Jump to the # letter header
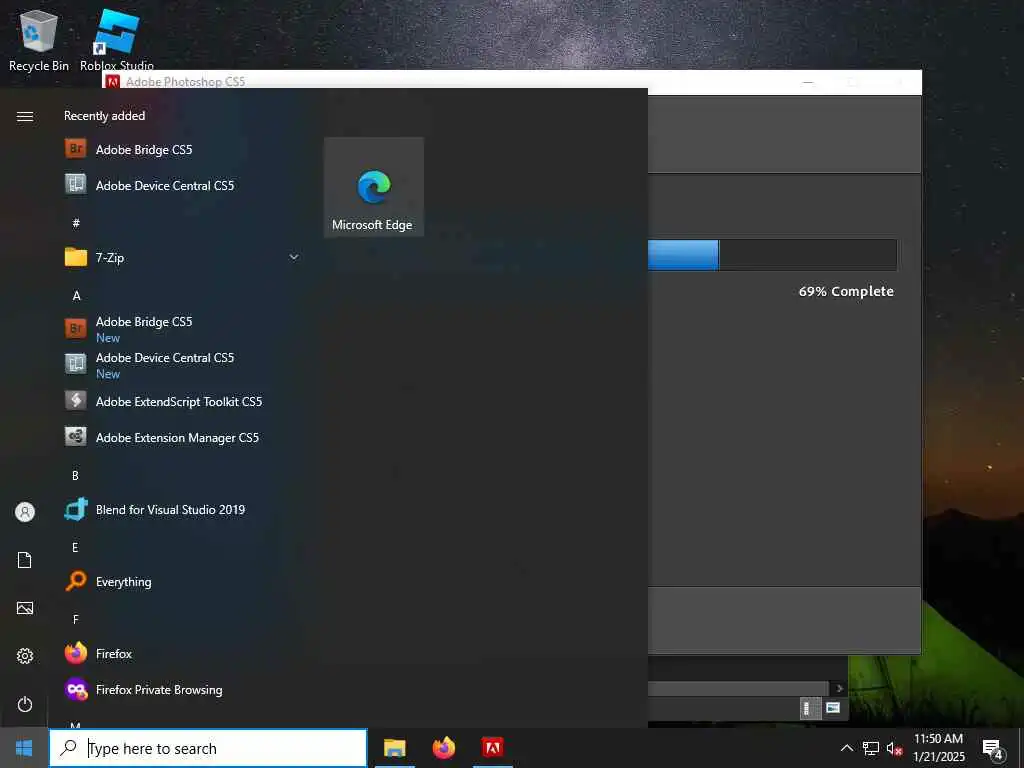1024x768 pixels. pyautogui.click(x=76, y=223)
